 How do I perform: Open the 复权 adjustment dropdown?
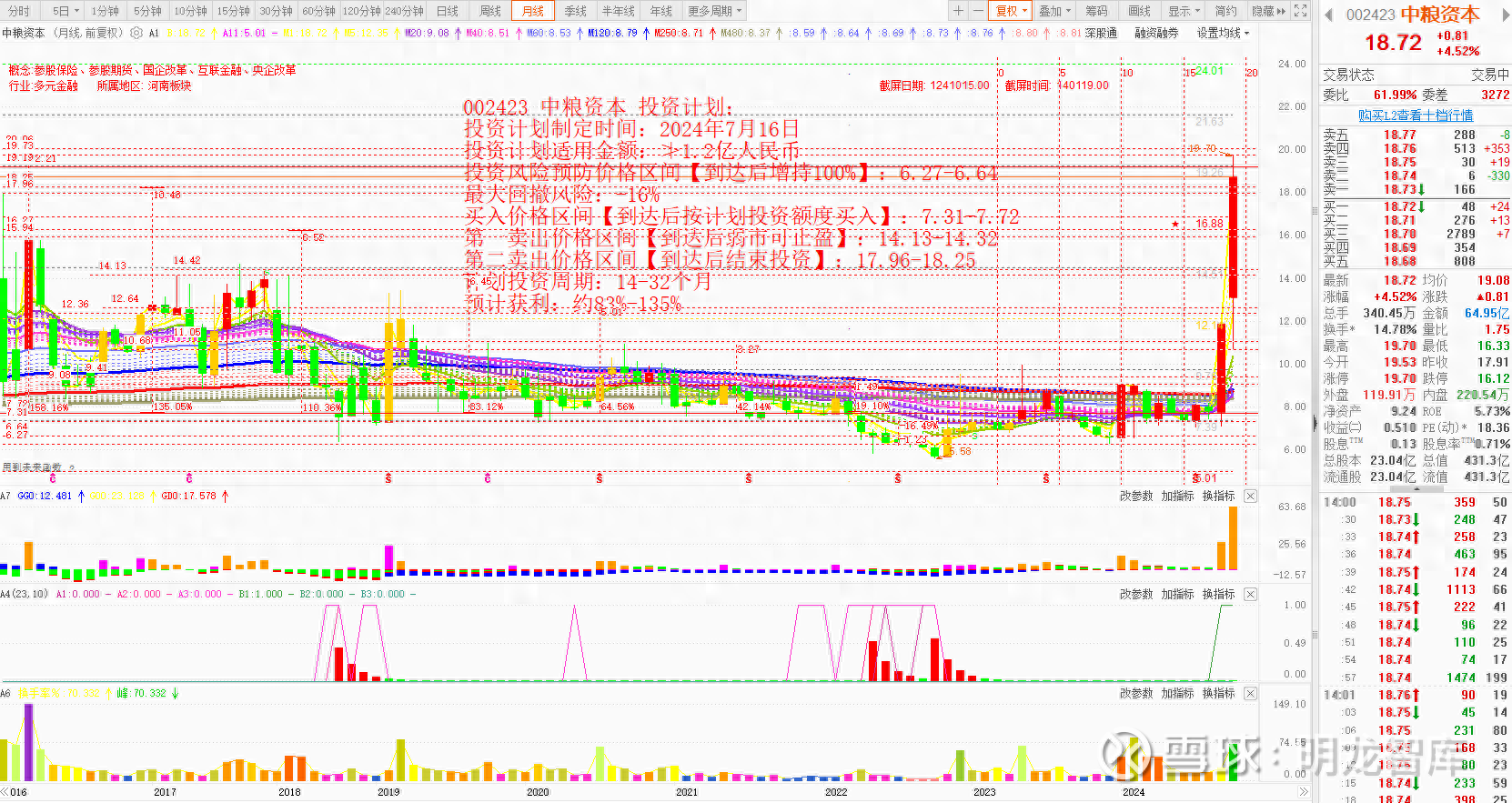coord(1012,11)
